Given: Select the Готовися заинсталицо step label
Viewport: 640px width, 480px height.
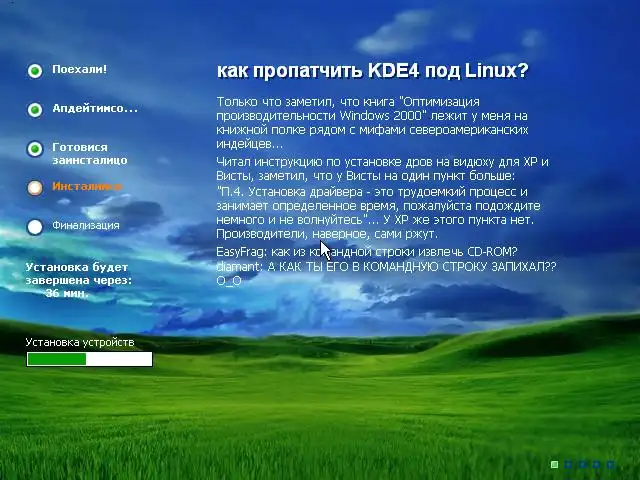Looking at the screenshot, I should [x=90, y=154].
